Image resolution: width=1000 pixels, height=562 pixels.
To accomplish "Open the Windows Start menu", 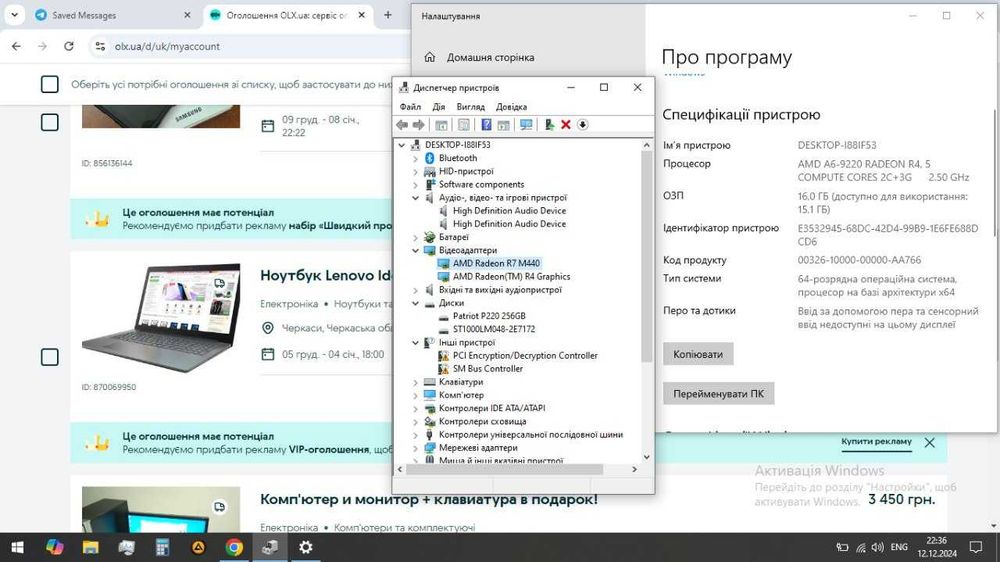I will pyautogui.click(x=18, y=547).
